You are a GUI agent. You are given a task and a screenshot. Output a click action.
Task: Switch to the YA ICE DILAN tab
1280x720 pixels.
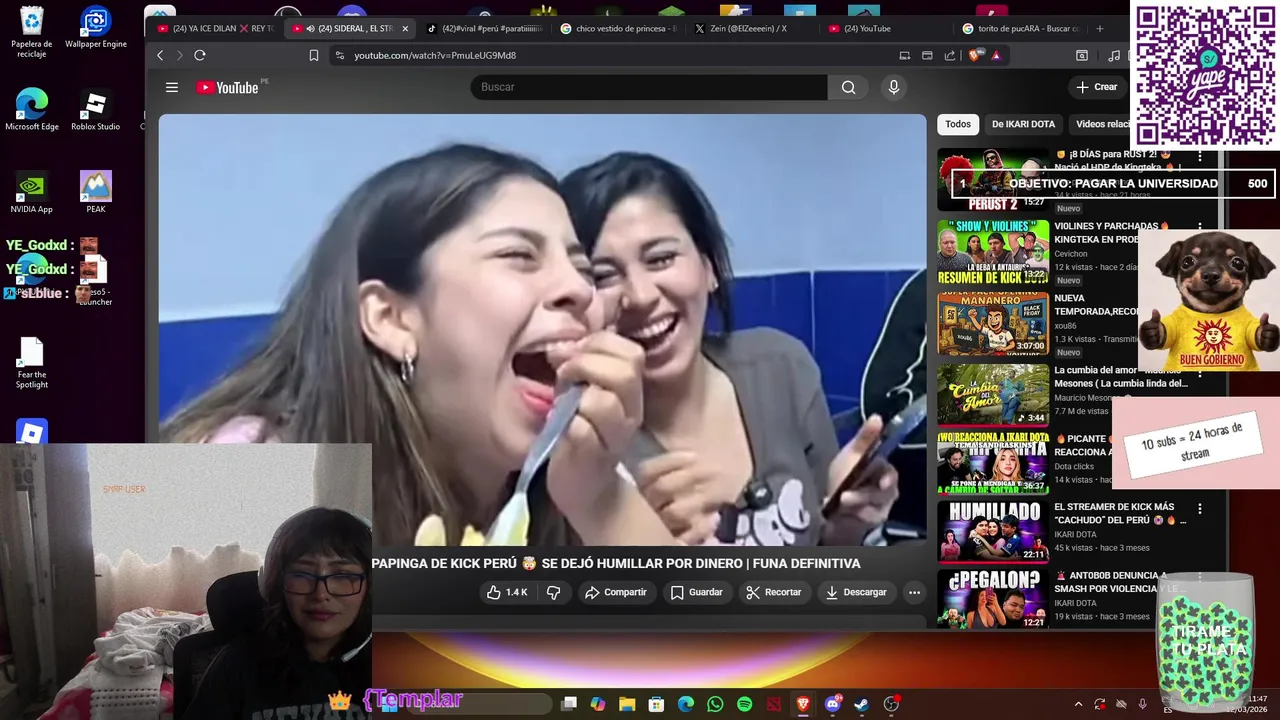pos(214,29)
